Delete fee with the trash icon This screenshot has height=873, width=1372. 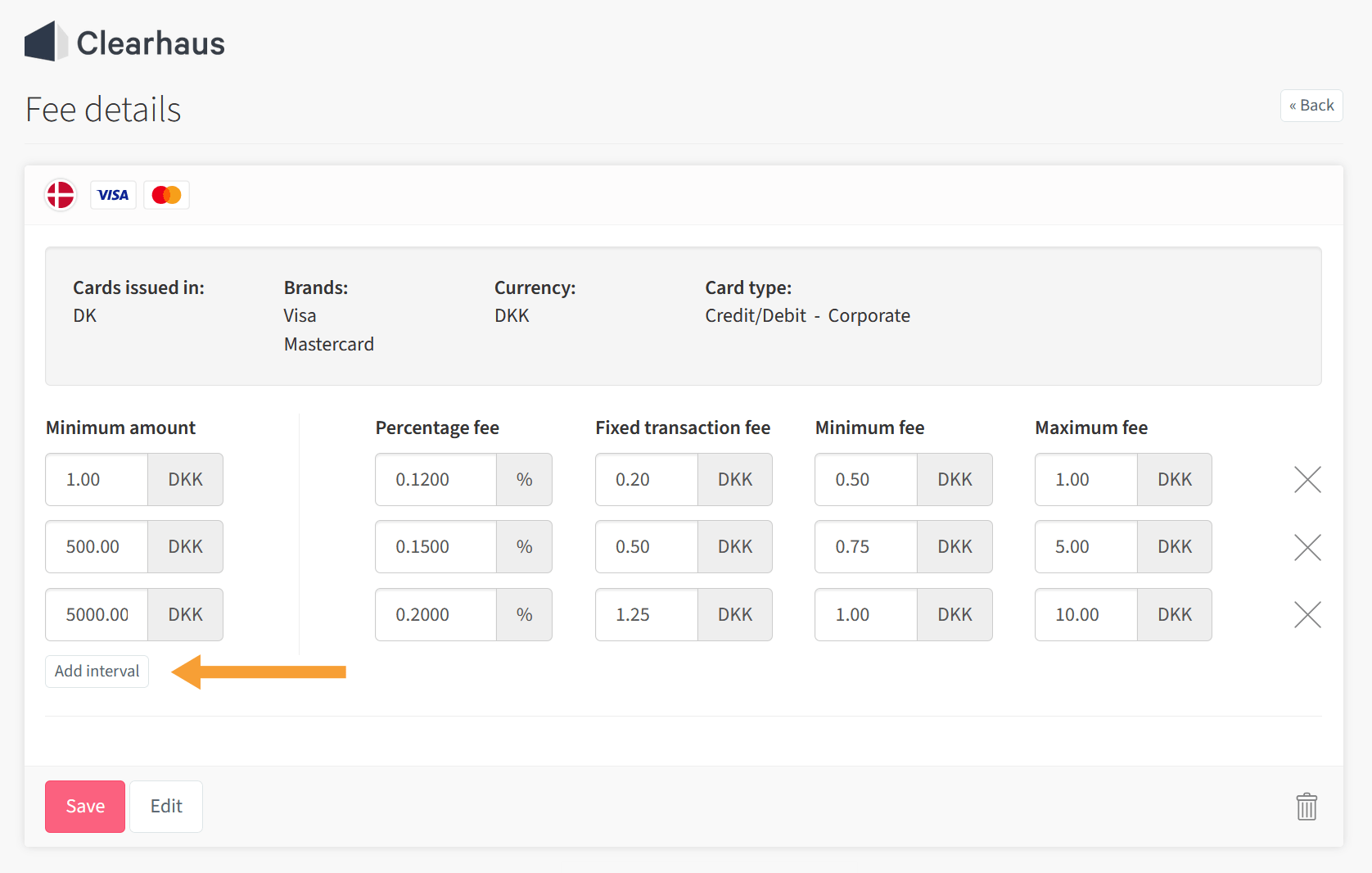click(1307, 807)
